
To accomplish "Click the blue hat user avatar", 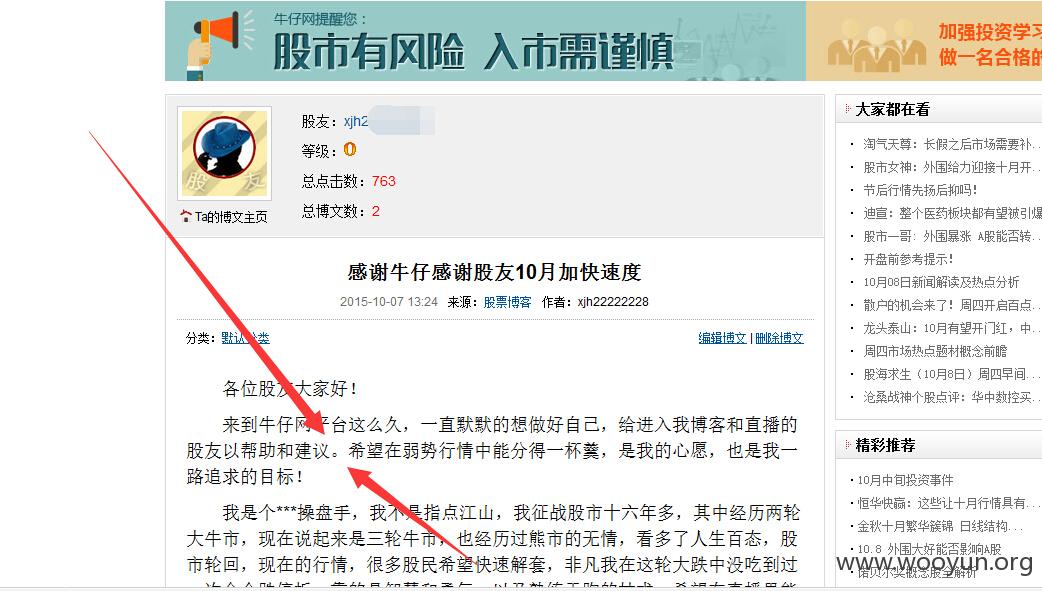I will pos(225,153).
